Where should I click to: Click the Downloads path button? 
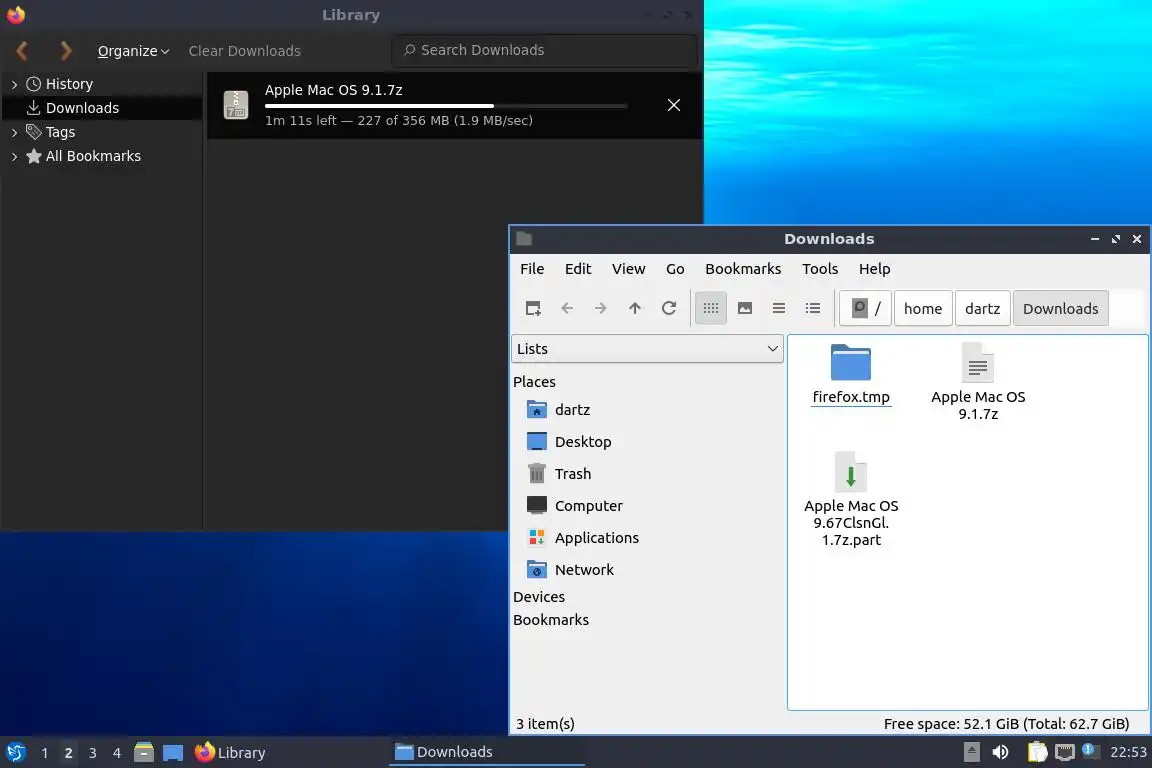pyautogui.click(x=1060, y=308)
